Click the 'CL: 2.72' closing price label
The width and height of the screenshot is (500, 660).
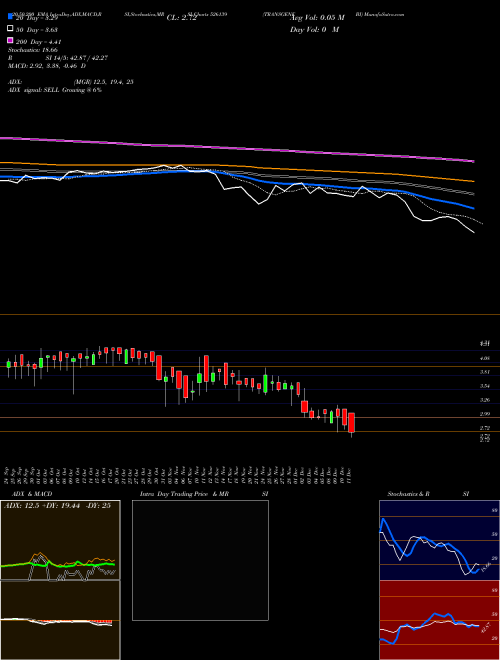click(182, 18)
